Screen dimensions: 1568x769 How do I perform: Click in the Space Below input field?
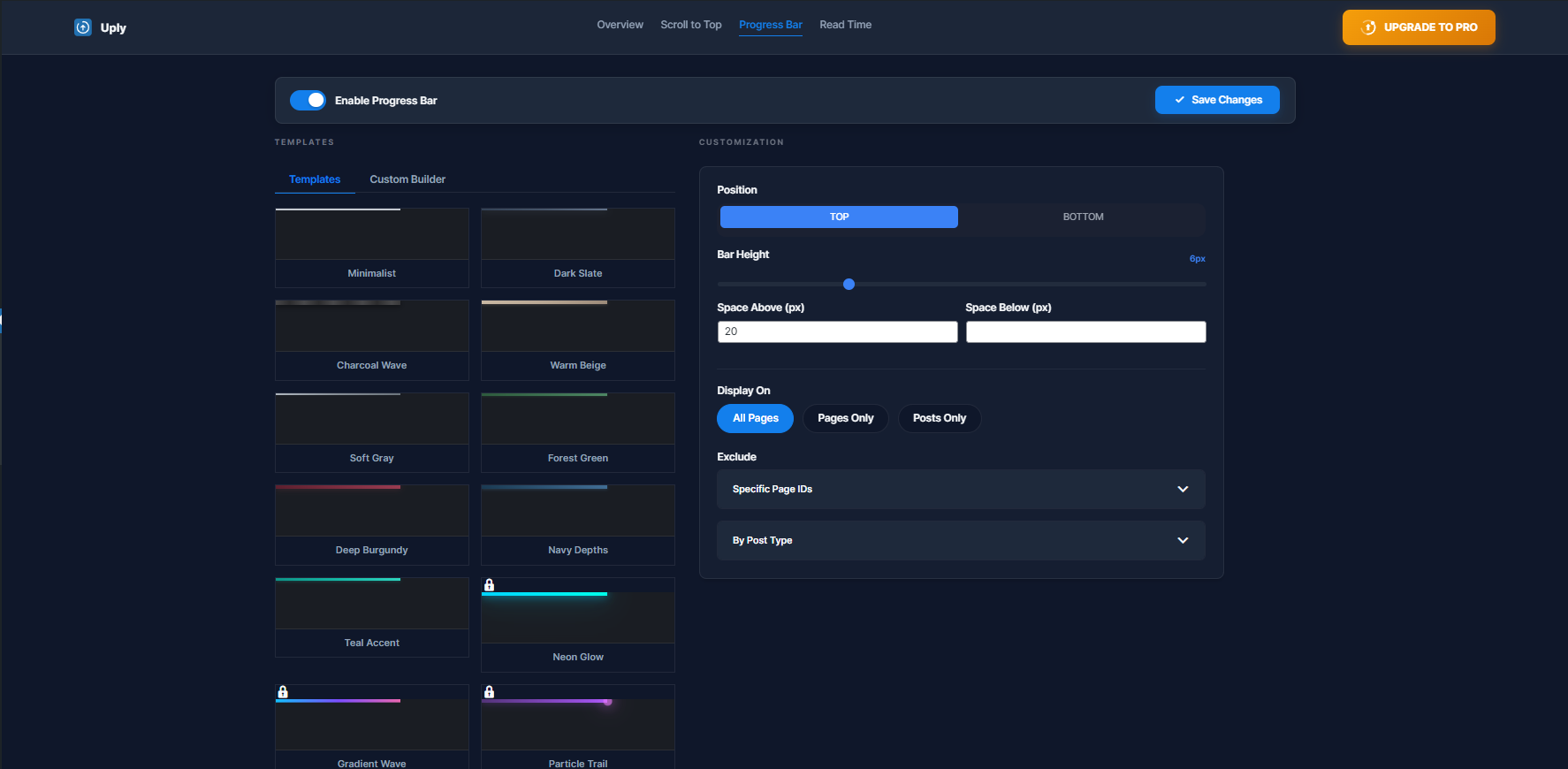coord(1085,331)
